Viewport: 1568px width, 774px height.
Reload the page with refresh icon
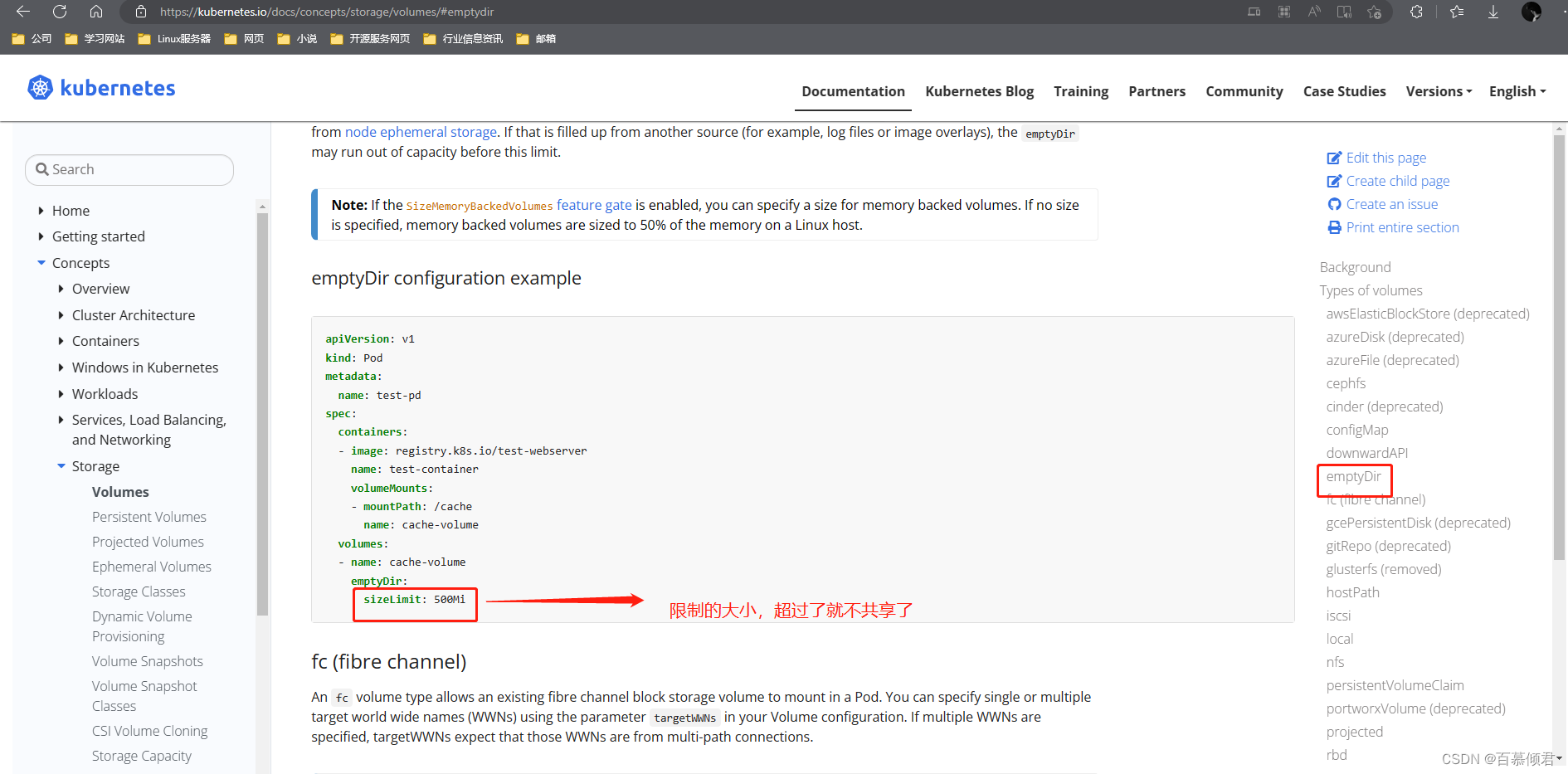(60, 12)
